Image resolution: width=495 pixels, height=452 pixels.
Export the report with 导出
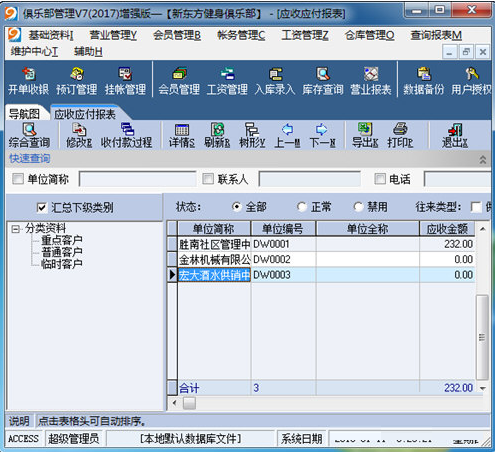point(365,135)
